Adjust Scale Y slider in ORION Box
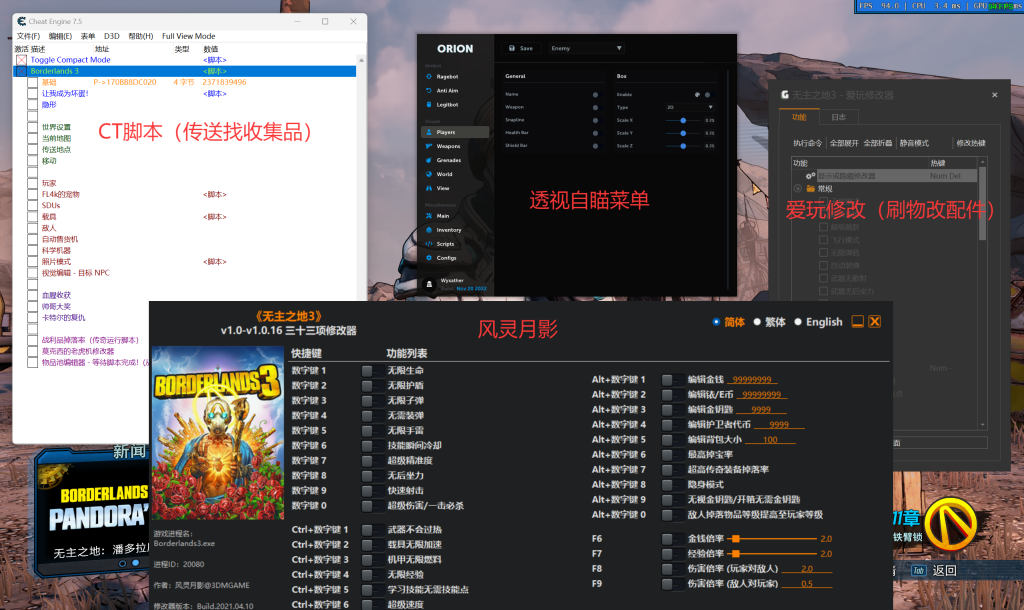The image size is (1024, 610). (x=683, y=133)
